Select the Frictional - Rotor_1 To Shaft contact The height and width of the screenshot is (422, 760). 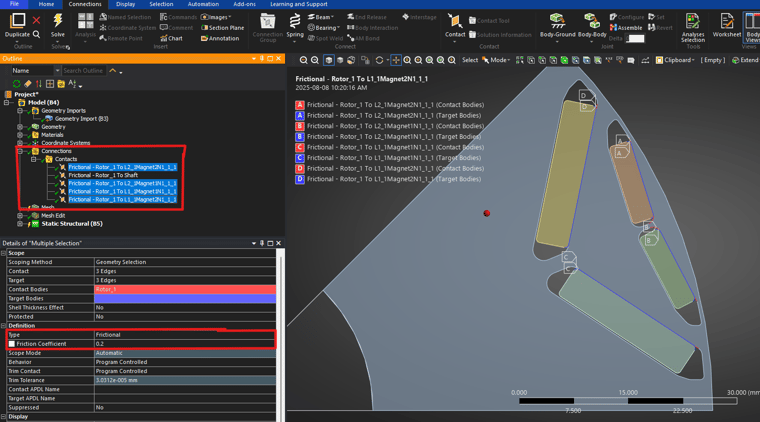103,175
